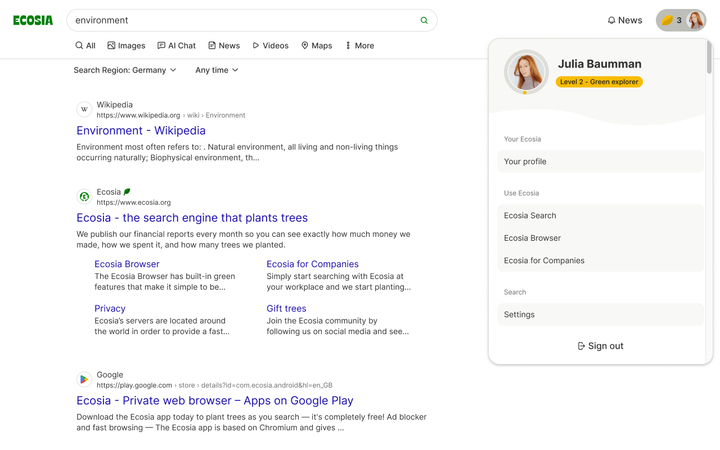Open the Gift trees sitelink
This screenshot has width=720, height=450.
[286, 309]
